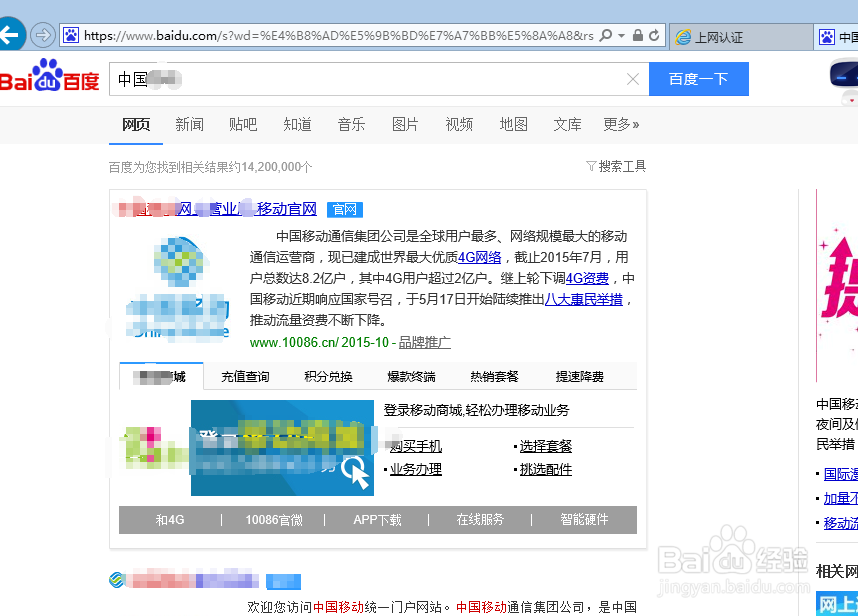
Task: Click the 品牌推广 link
Action: tap(425, 343)
